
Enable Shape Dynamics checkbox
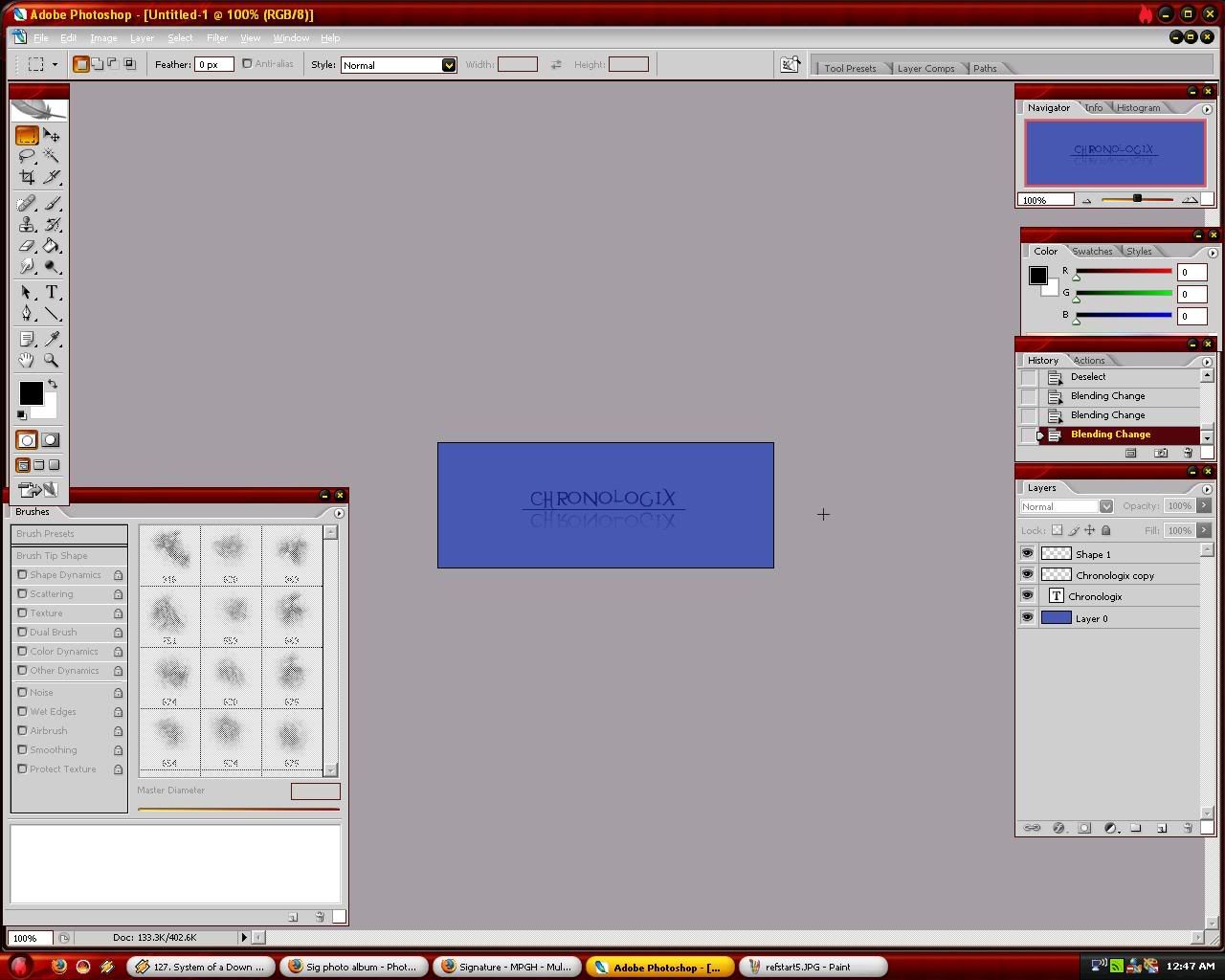click(22, 575)
